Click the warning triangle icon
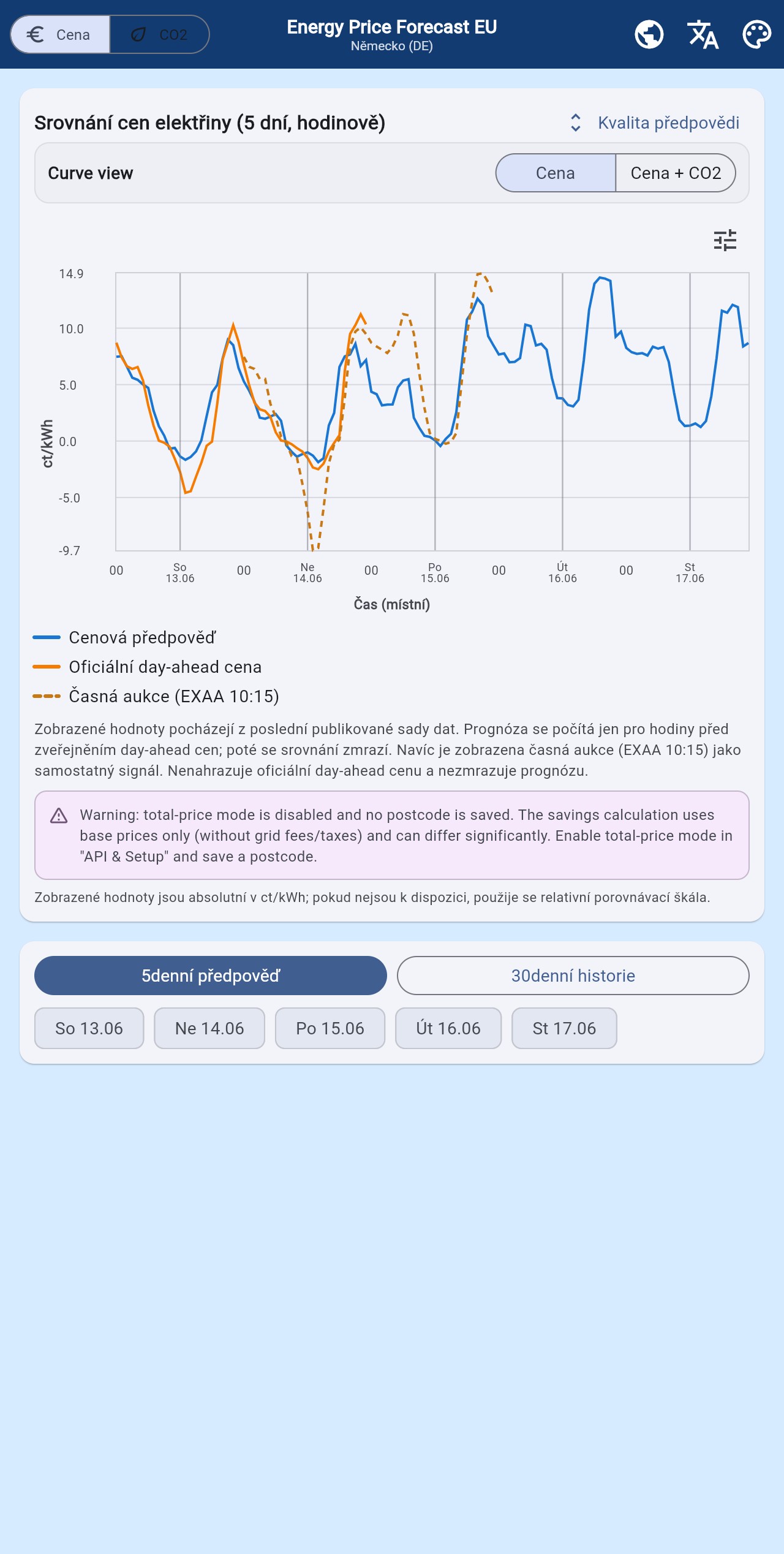 click(x=59, y=816)
